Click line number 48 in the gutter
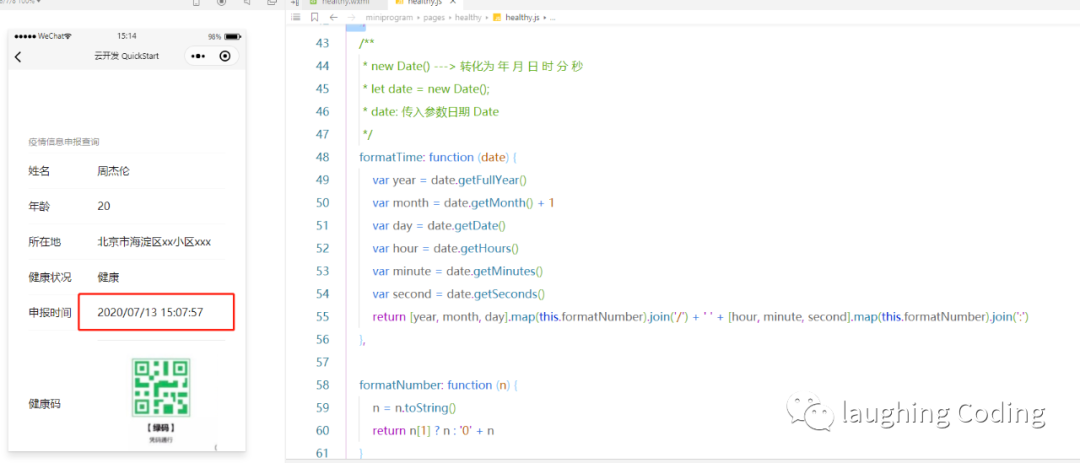 tap(321, 157)
